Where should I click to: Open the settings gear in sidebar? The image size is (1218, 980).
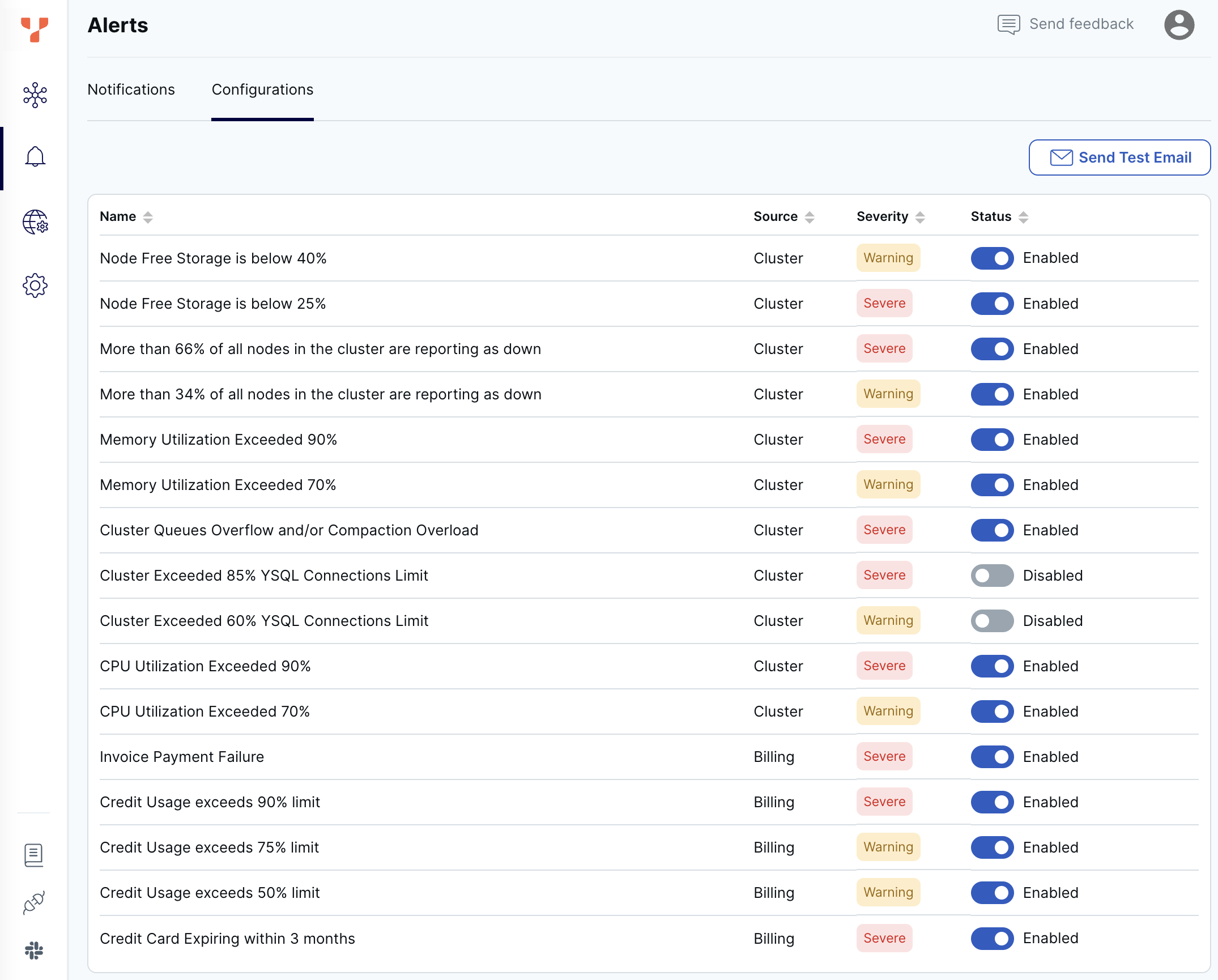[x=35, y=286]
